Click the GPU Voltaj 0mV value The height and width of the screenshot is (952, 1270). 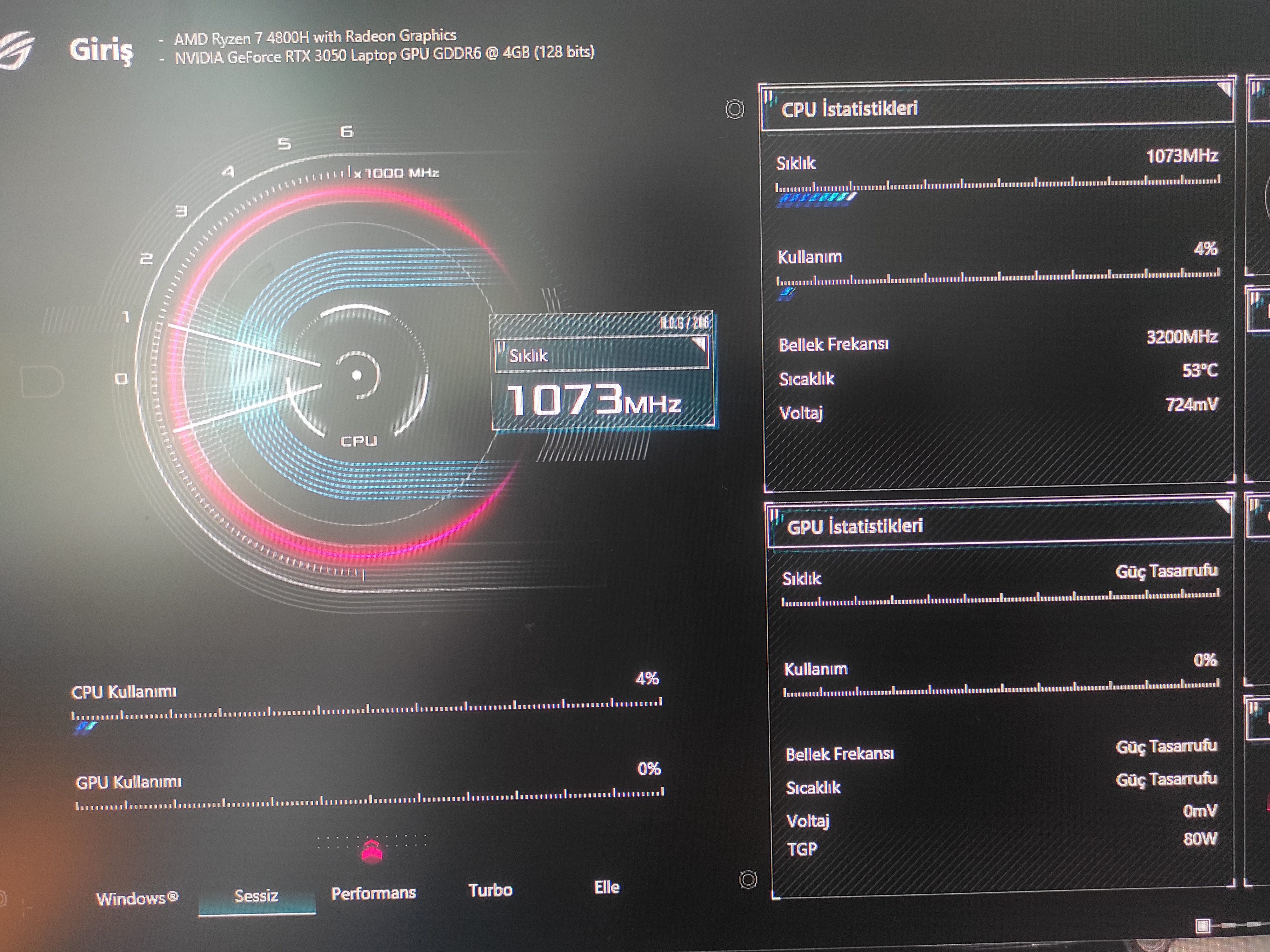(1200, 810)
